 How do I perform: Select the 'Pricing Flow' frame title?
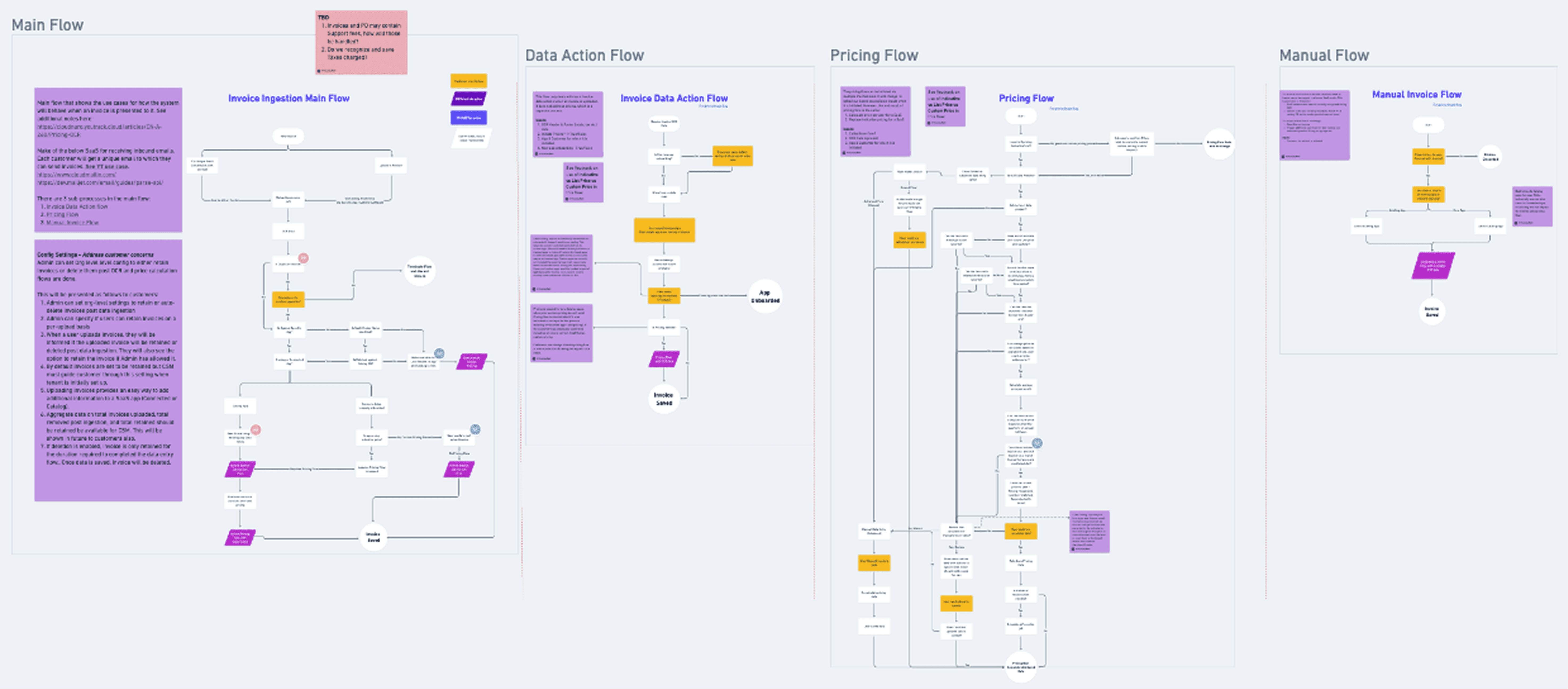(874, 55)
